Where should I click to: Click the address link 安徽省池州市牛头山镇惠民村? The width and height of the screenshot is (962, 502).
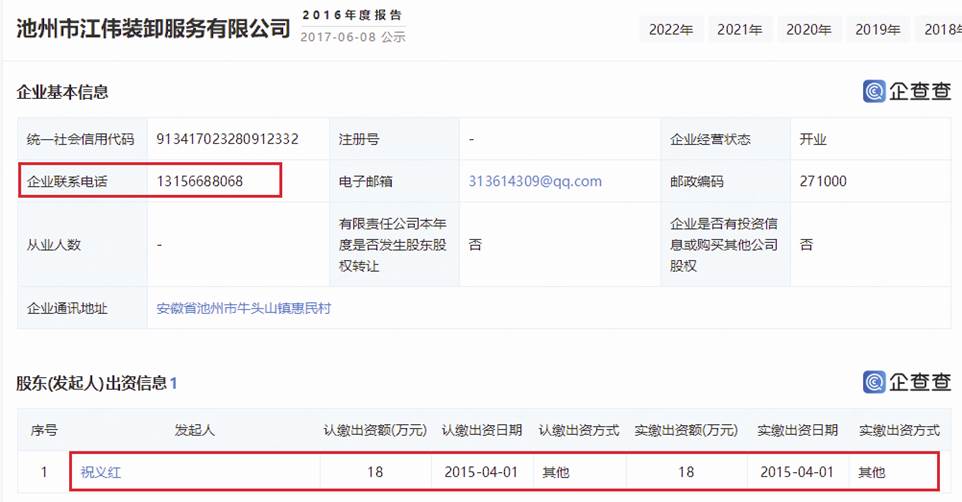[243, 308]
